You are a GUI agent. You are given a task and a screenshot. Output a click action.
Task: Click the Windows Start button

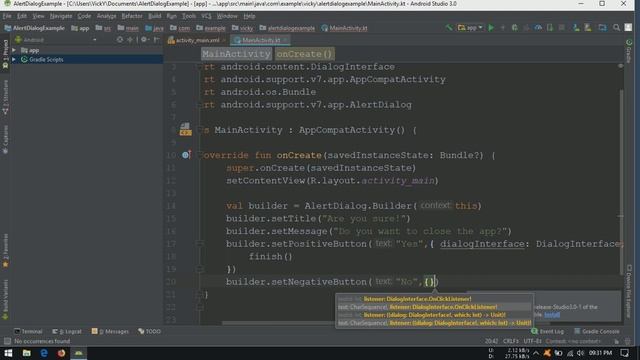click(x=8, y=353)
